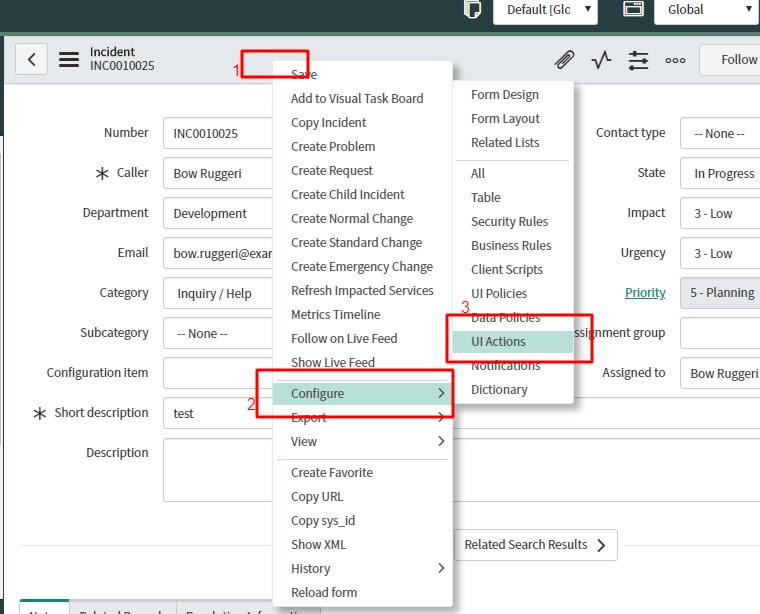Image resolution: width=760 pixels, height=614 pixels.
Task: Expand Related Search Results
Action: tap(536, 545)
